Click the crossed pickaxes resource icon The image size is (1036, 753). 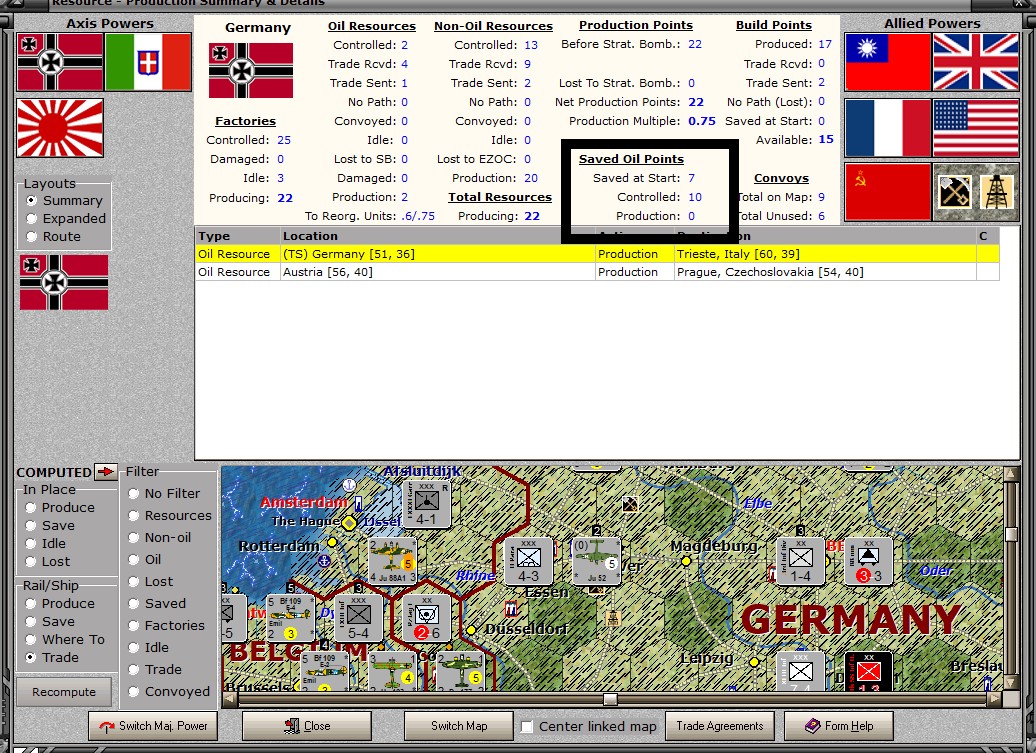click(x=954, y=192)
